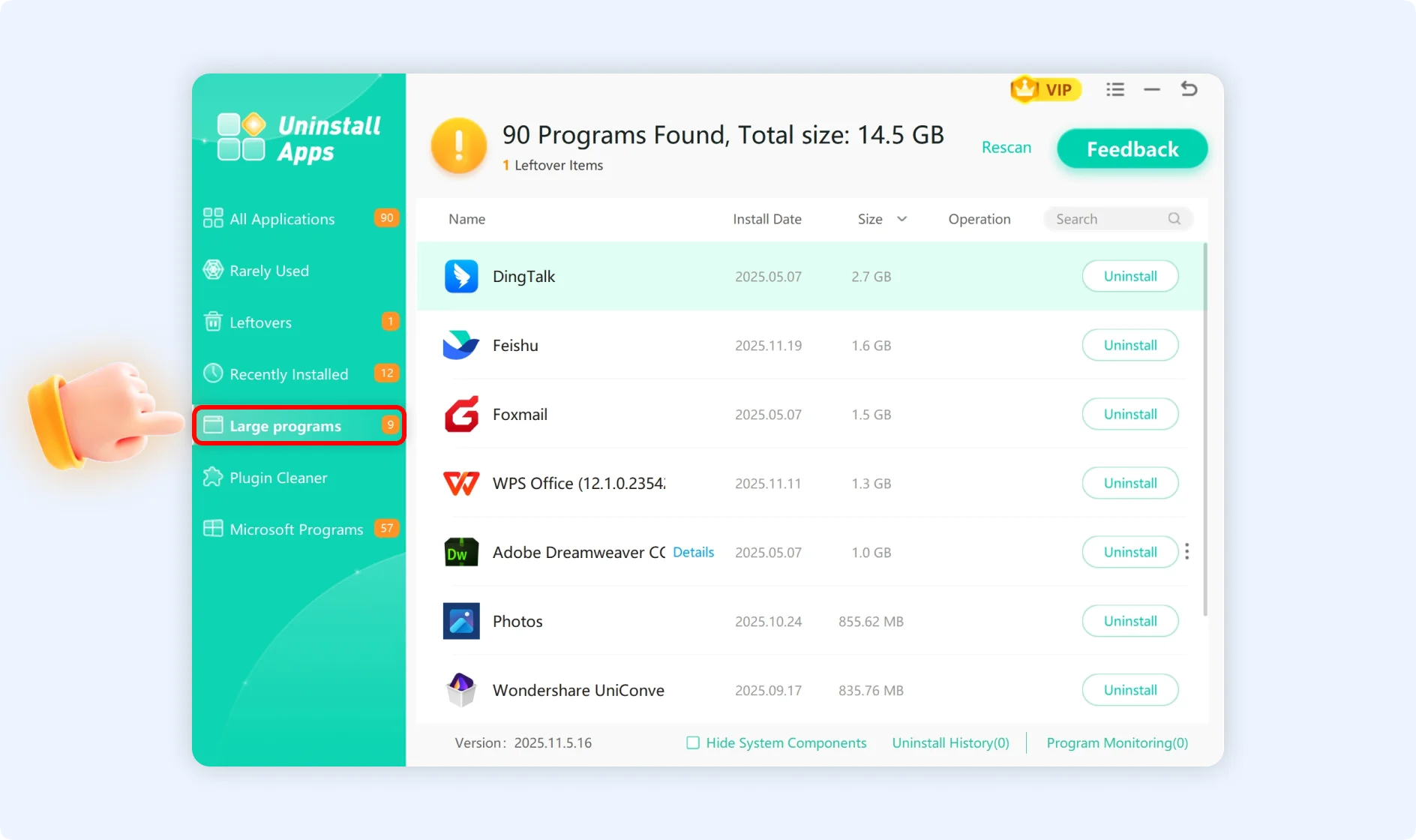Click the back arrow icon at top right

[1189, 89]
